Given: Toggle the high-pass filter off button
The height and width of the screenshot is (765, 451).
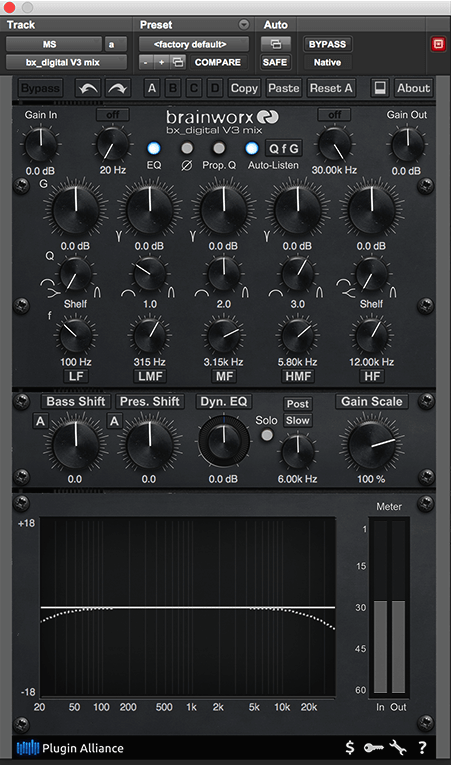Looking at the screenshot, I should tap(113, 115).
